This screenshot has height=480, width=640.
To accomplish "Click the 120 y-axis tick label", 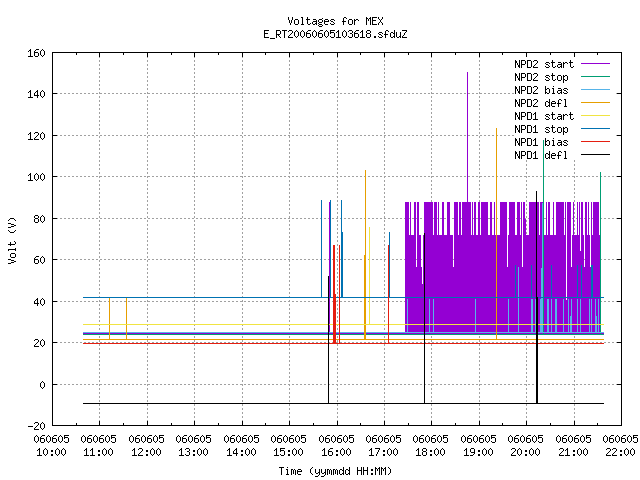I will point(36,136).
